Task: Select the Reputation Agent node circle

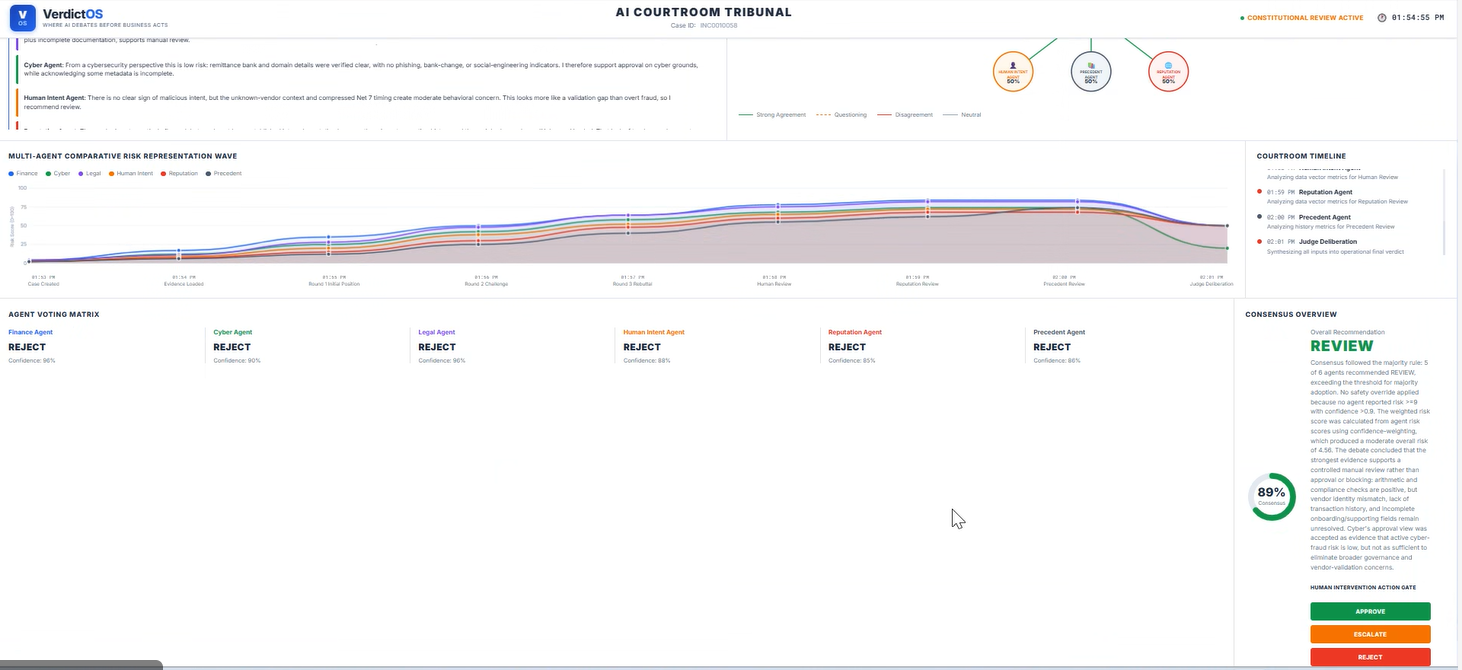Action: (1168, 72)
